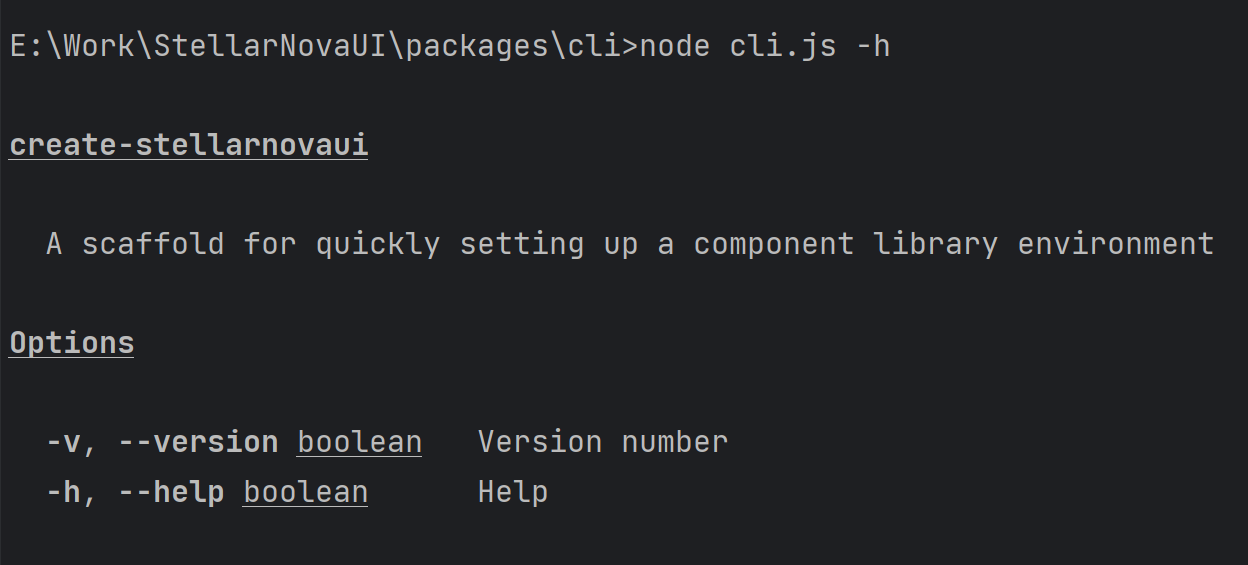Select the --version option name
The height and width of the screenshot is (565, 1248).
(x=198, y=442)
